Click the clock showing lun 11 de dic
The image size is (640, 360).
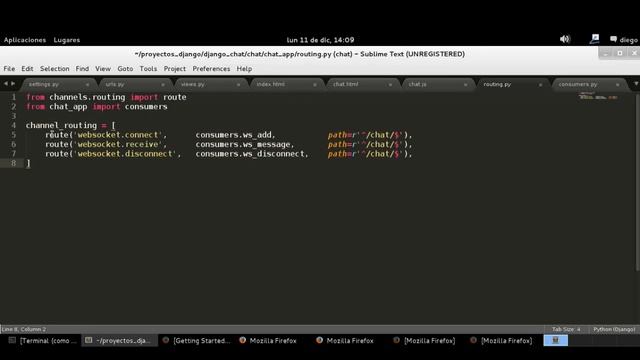pos(320,40)
